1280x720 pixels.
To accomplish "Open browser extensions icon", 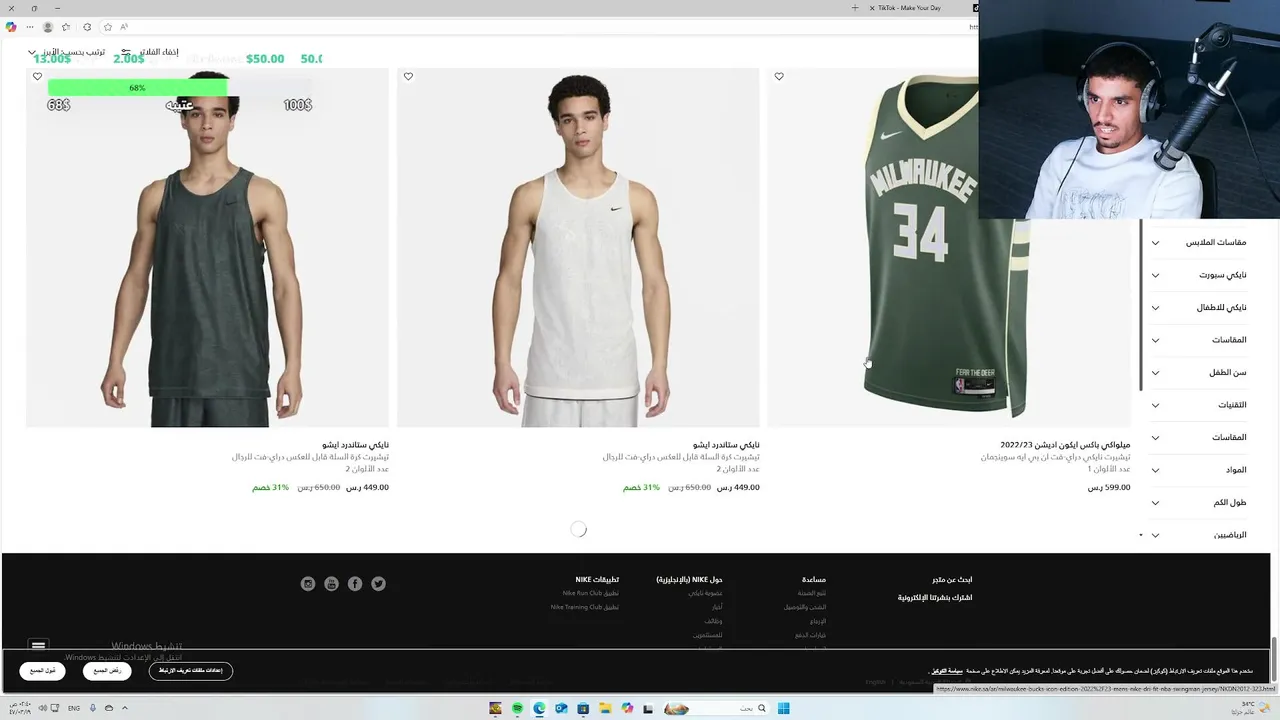I will coord(87,27).
